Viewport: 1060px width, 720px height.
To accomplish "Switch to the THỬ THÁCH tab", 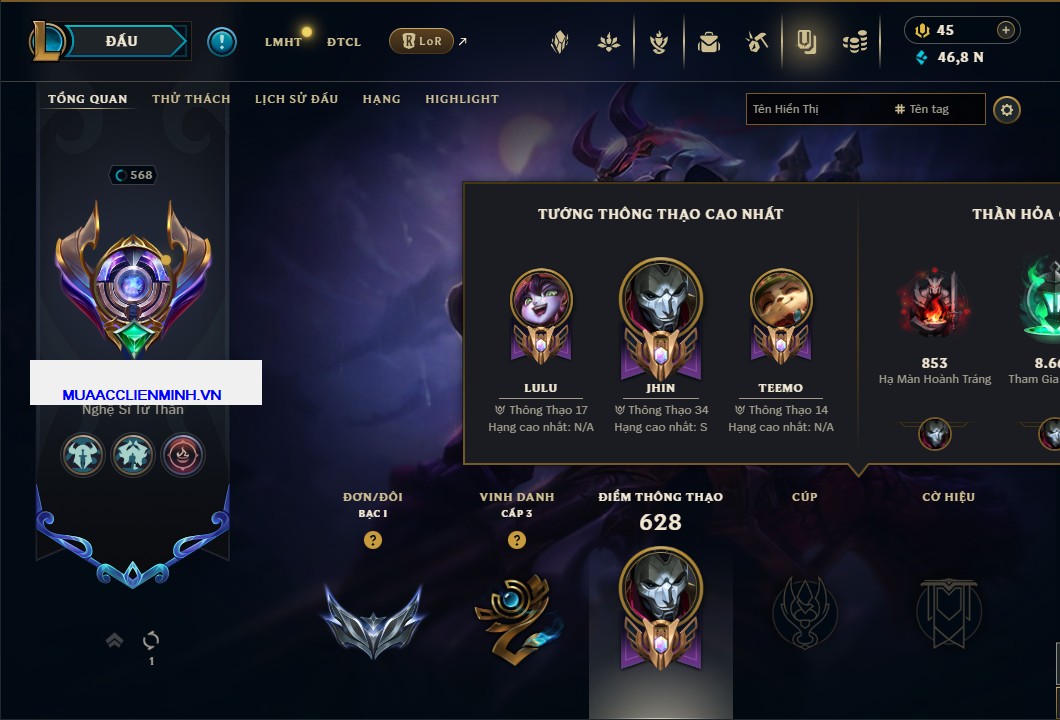I will (x=191, y=99).
